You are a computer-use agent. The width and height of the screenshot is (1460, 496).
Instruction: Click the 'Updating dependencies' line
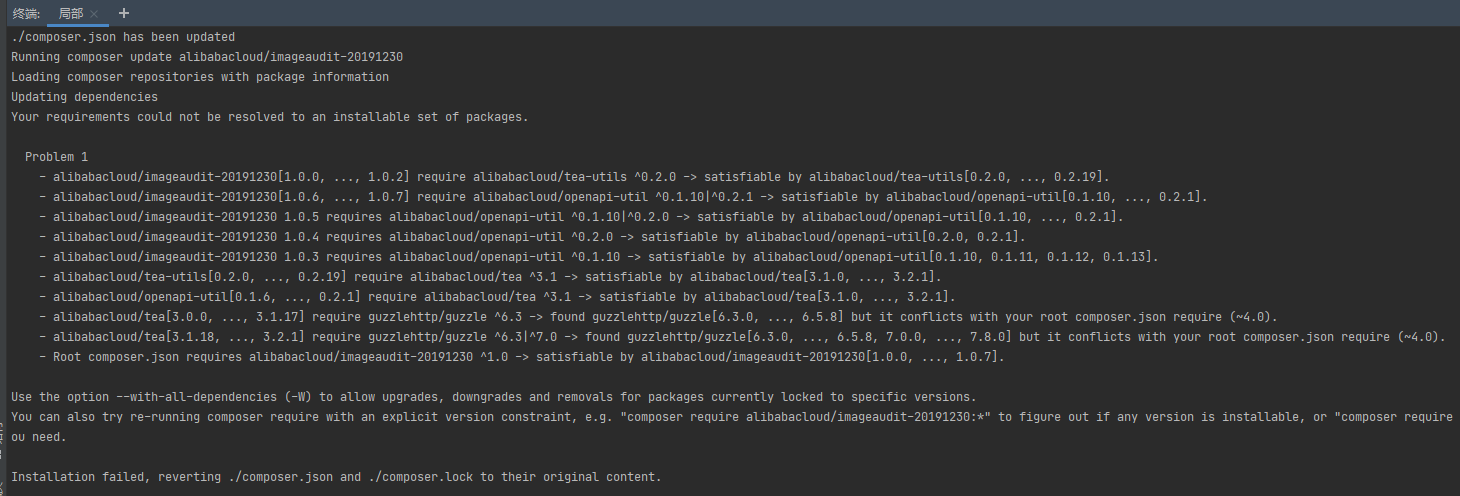pos(84,97)
